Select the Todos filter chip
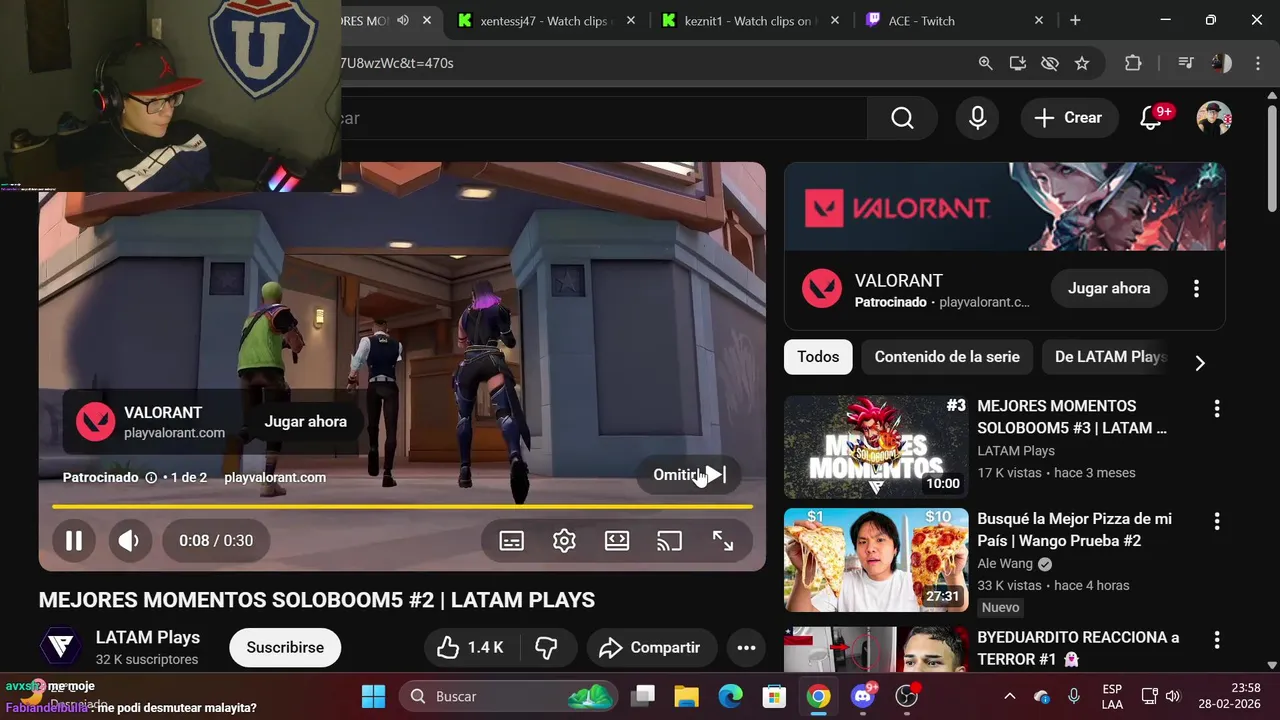1280x720 pixels. [x=818, y=357]
